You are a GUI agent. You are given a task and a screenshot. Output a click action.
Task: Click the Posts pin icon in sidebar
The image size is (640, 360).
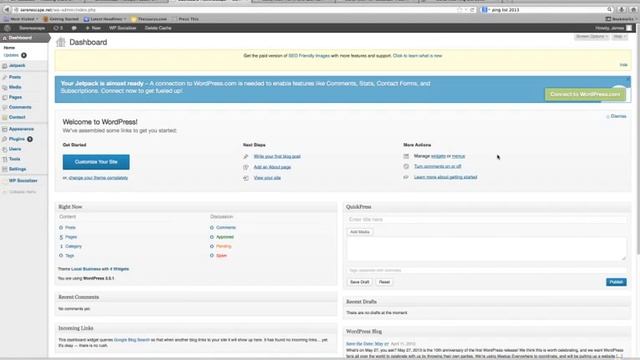tap(4, 77)
